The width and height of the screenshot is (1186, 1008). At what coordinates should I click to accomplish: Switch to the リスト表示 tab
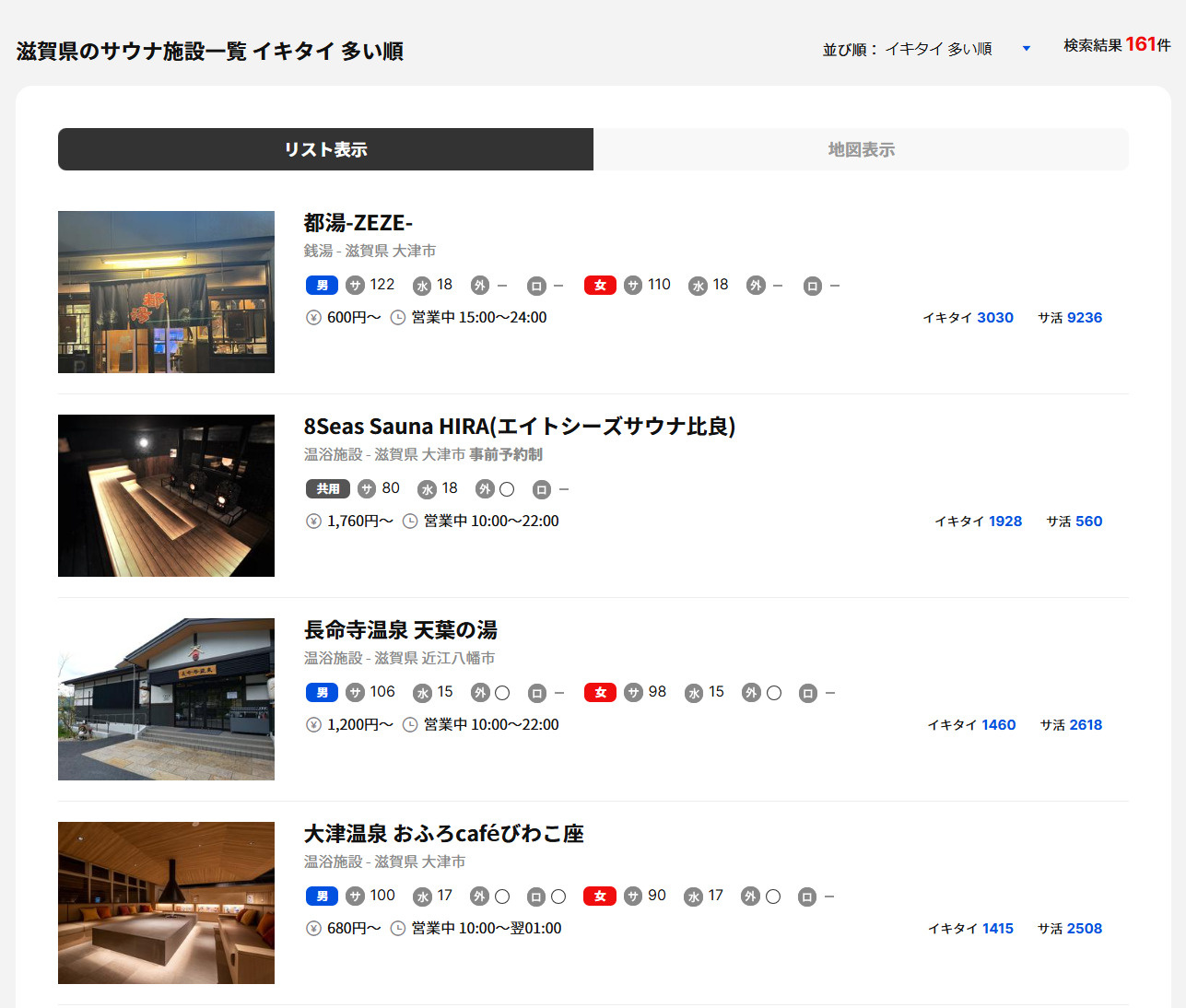tap(325, 149)
